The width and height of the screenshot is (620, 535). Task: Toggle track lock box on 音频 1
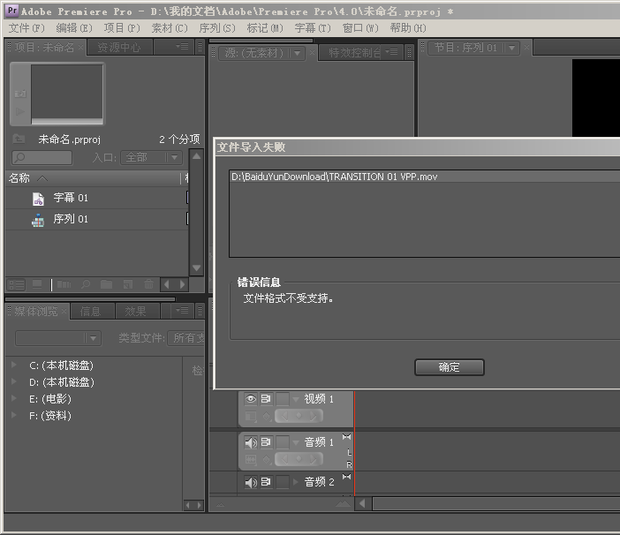tap(282, 442)
